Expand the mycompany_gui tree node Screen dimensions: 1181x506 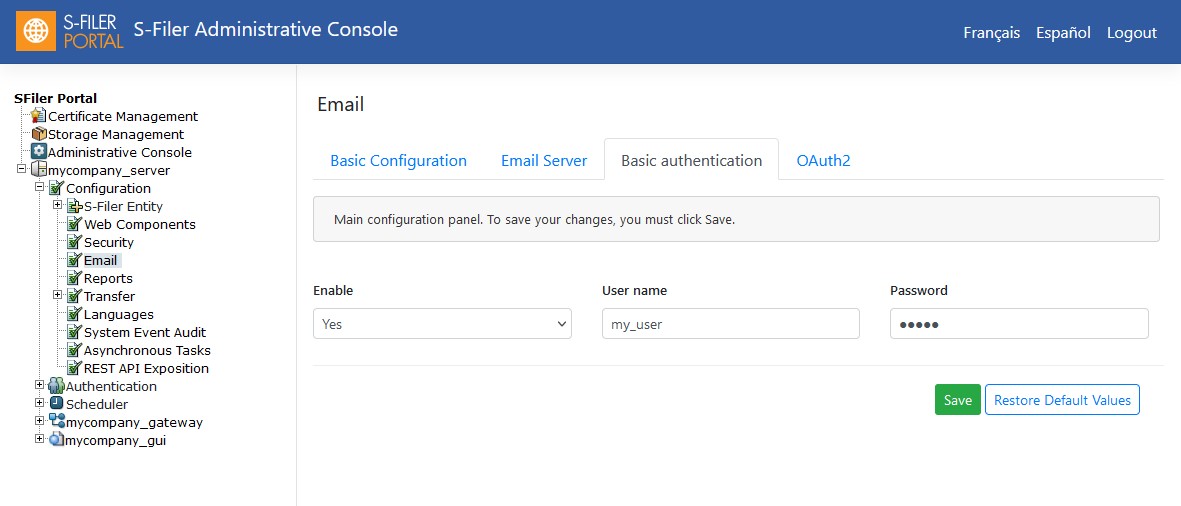(x=39, y=439)
